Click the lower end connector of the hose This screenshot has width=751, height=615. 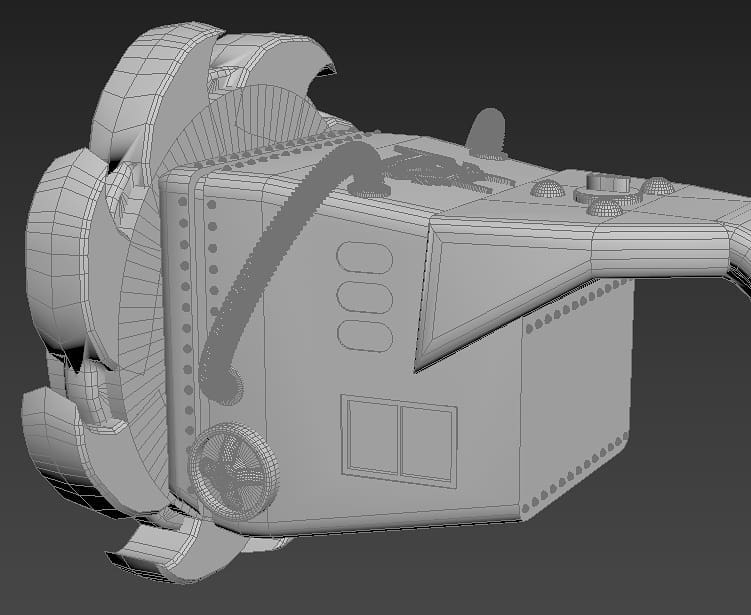point(224,384)
